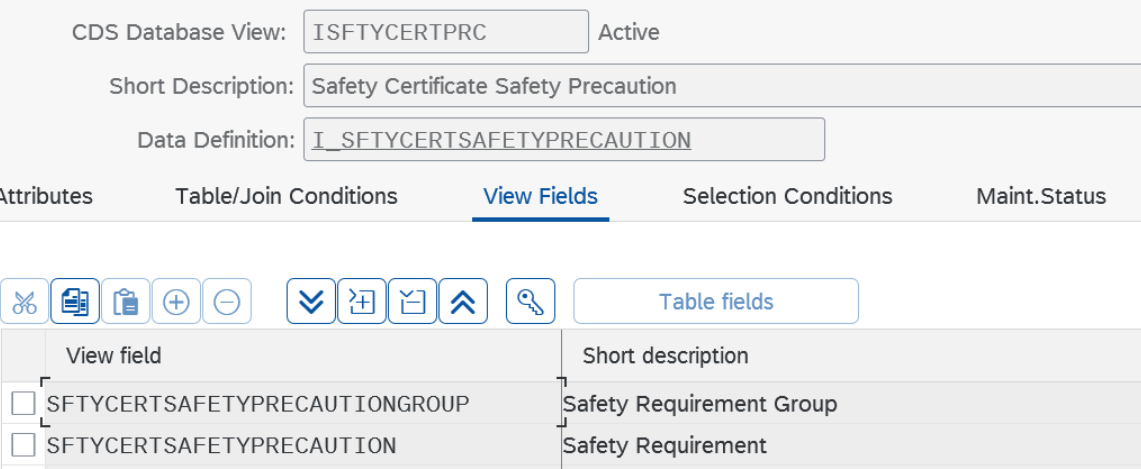Open the I_SFTYCERTSAFETYPRECAUTION data definition link
The width and height of the screenshot is (1141, 469).
coord(501,140)
